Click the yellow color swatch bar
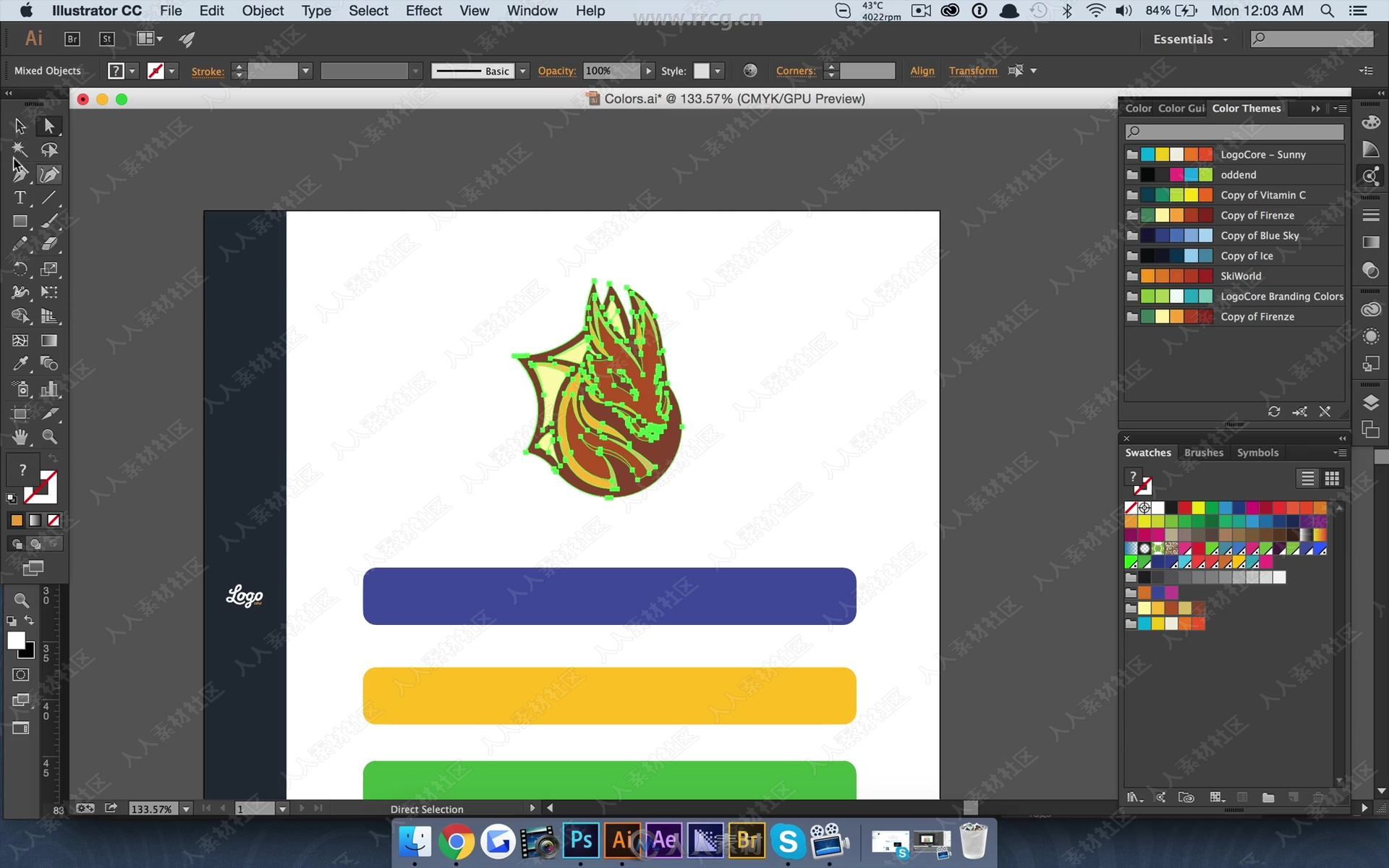The image size is (1389, 868). pos(610,694)
